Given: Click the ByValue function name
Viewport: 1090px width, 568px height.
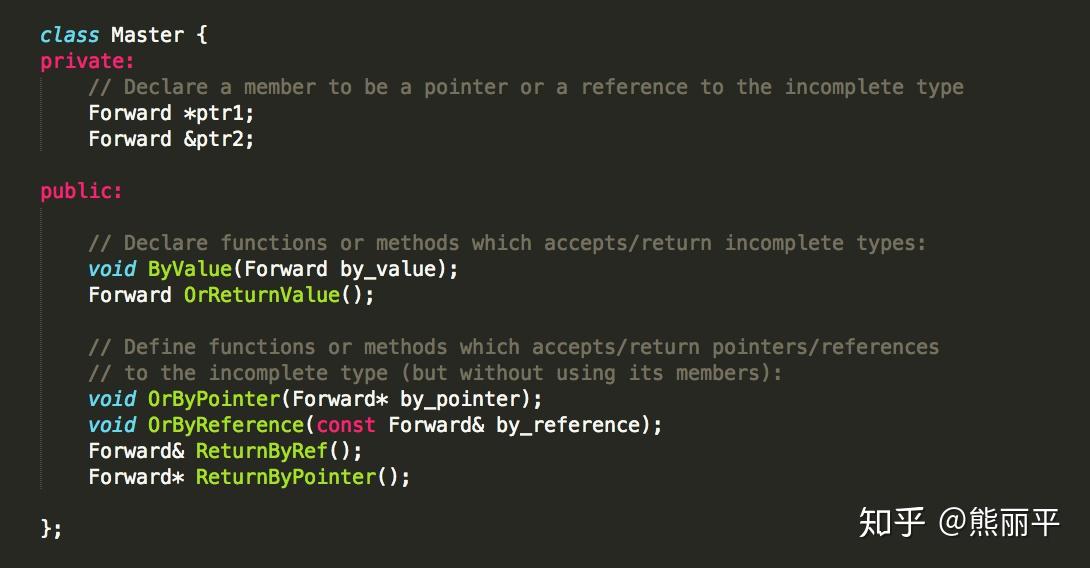Looking at the screenshot, I should (x=189, y=269).
